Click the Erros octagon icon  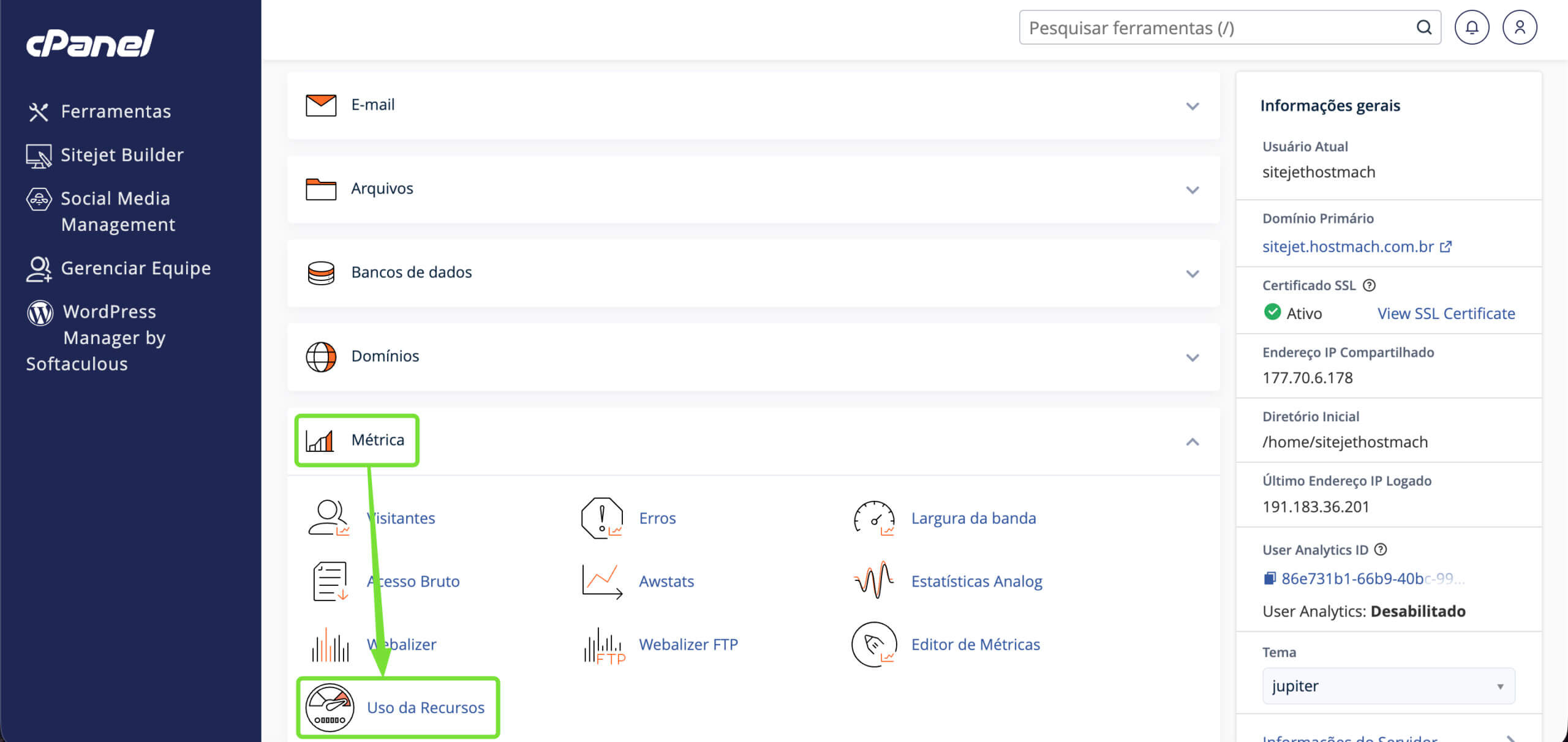click(x=602, y=518)
